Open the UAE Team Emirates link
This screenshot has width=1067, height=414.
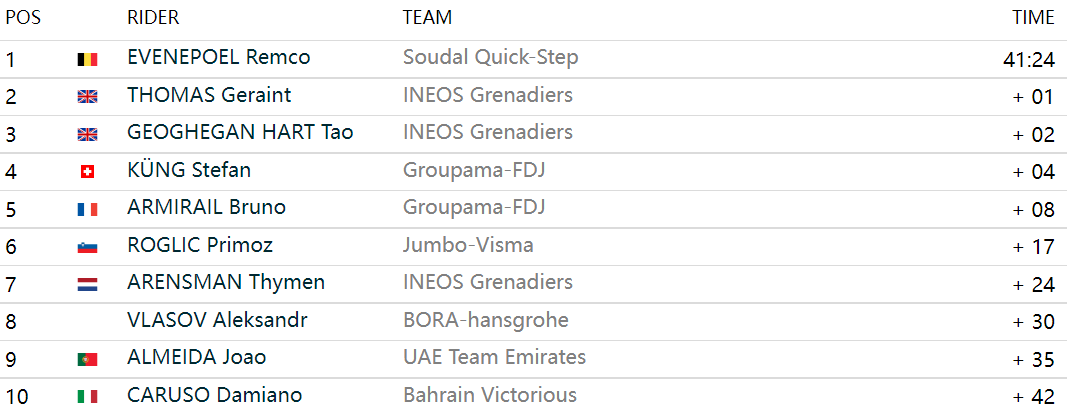[x=494, y=357]
